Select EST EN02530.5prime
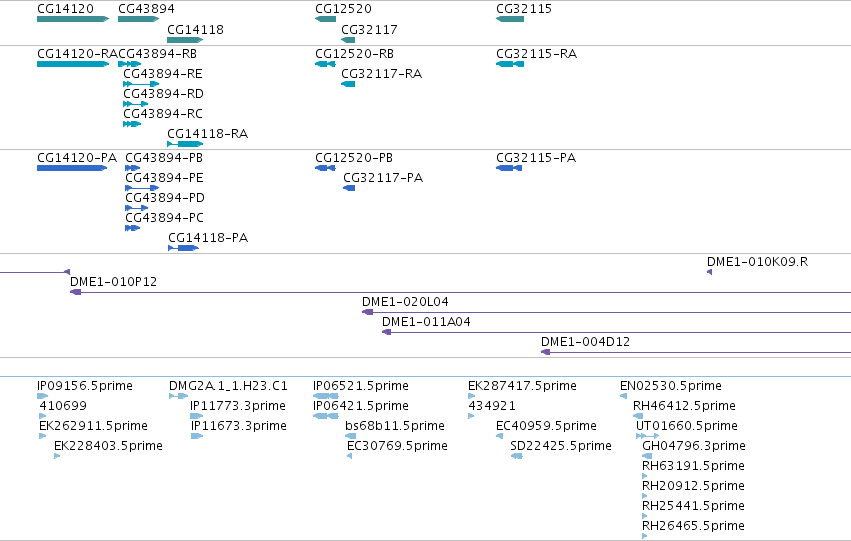This screenshot has height=541, width=851. point(623,396)
